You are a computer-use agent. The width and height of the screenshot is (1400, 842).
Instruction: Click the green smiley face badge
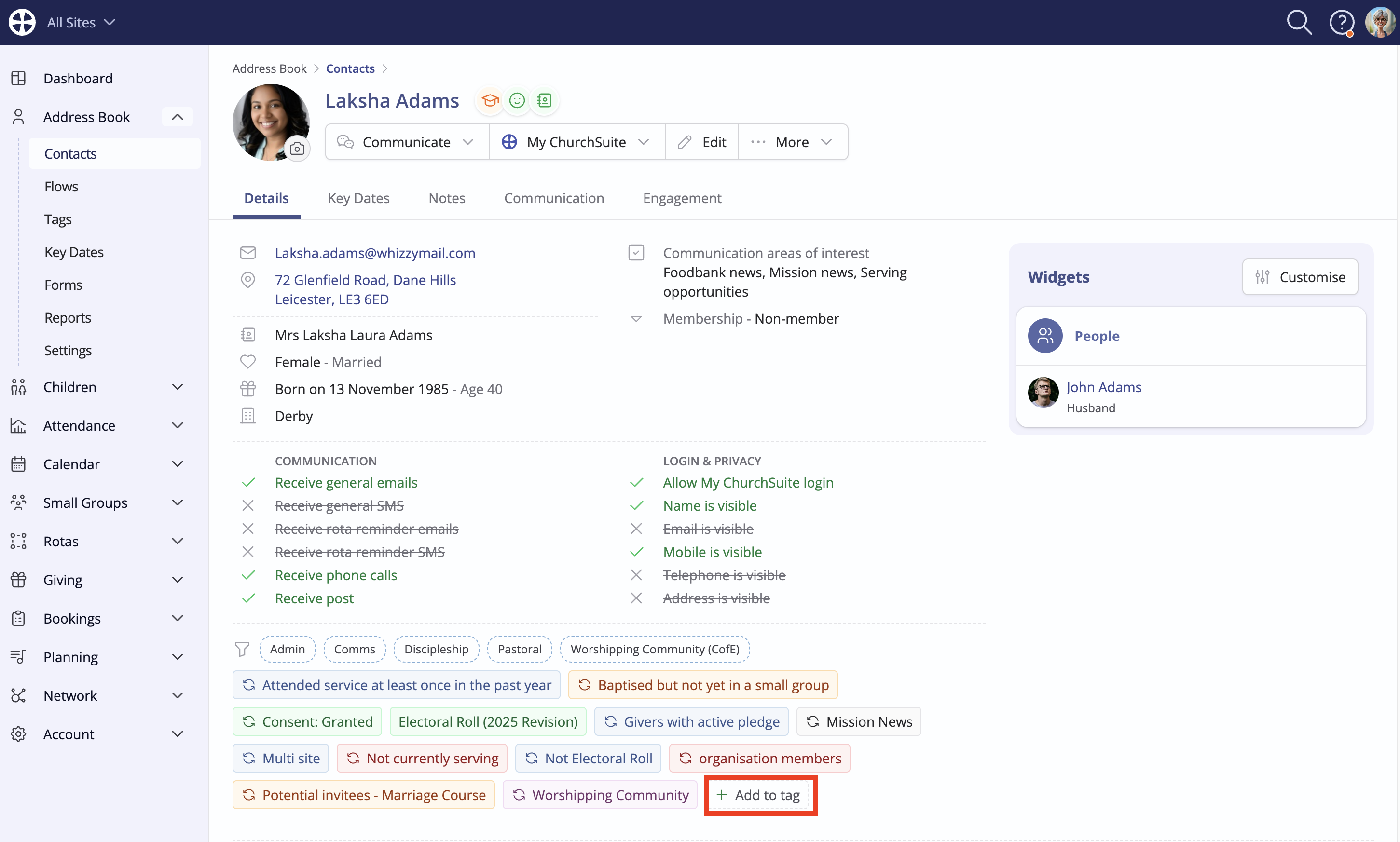(517, 100)
